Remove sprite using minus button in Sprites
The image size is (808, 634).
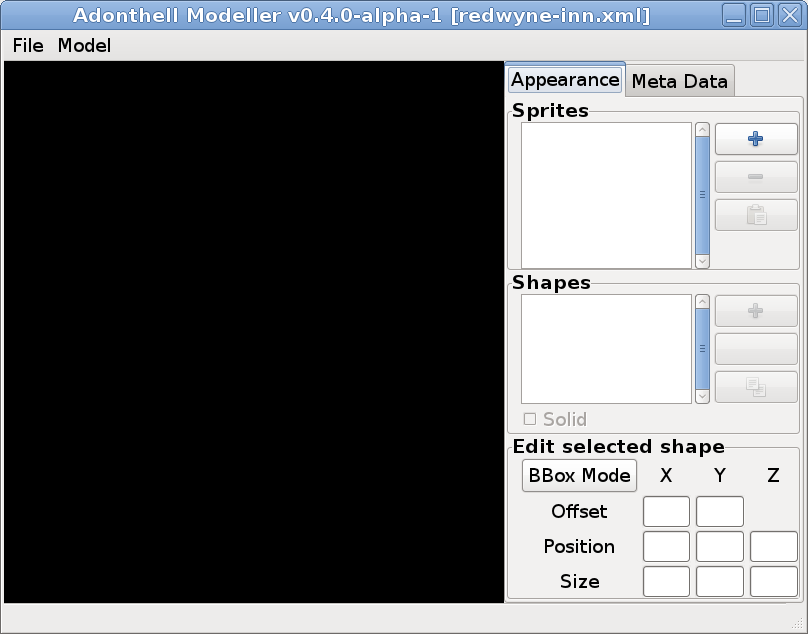[756, 177]
